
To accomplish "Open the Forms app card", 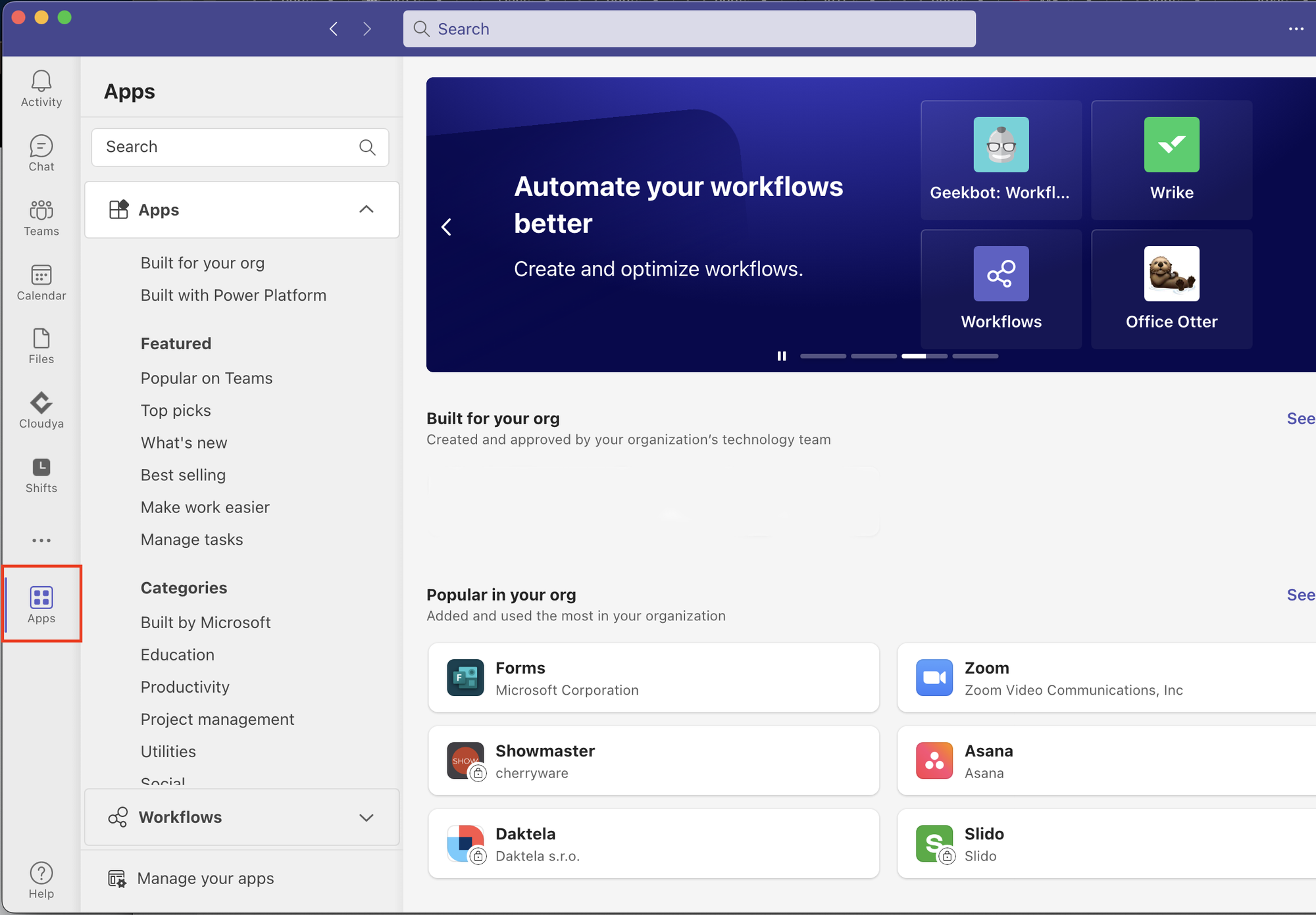I will tap(653, 678).
